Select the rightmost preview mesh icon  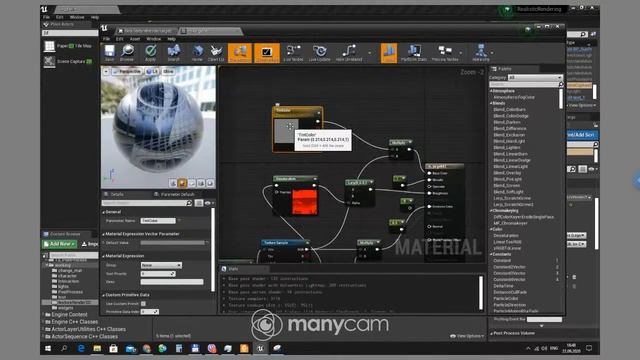point(210,183)
